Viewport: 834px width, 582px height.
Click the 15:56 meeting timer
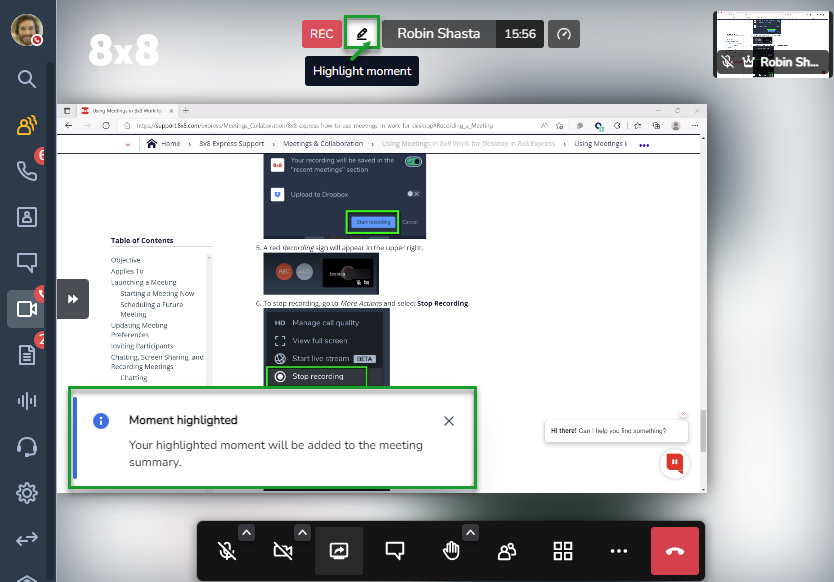[x=520, y=34]
